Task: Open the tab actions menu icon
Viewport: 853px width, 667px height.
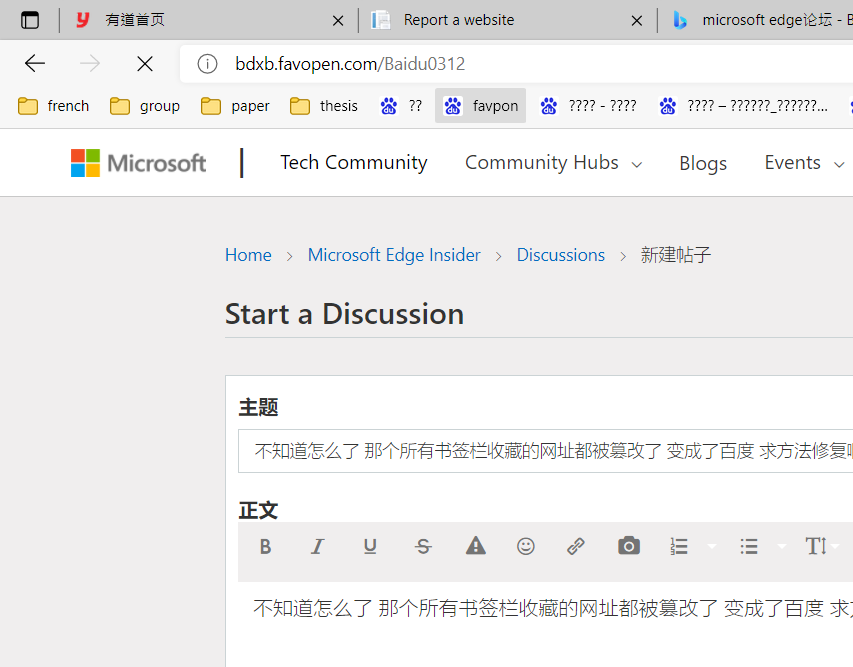Action: [30, 20]
